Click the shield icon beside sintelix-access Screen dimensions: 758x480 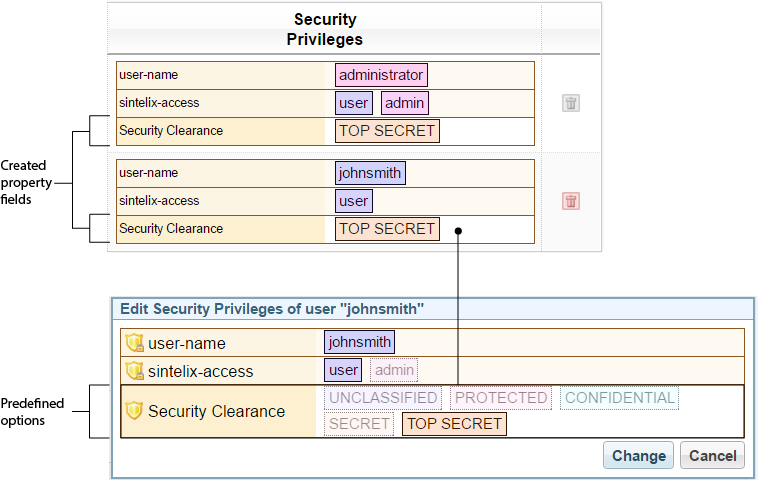point(135,371)
